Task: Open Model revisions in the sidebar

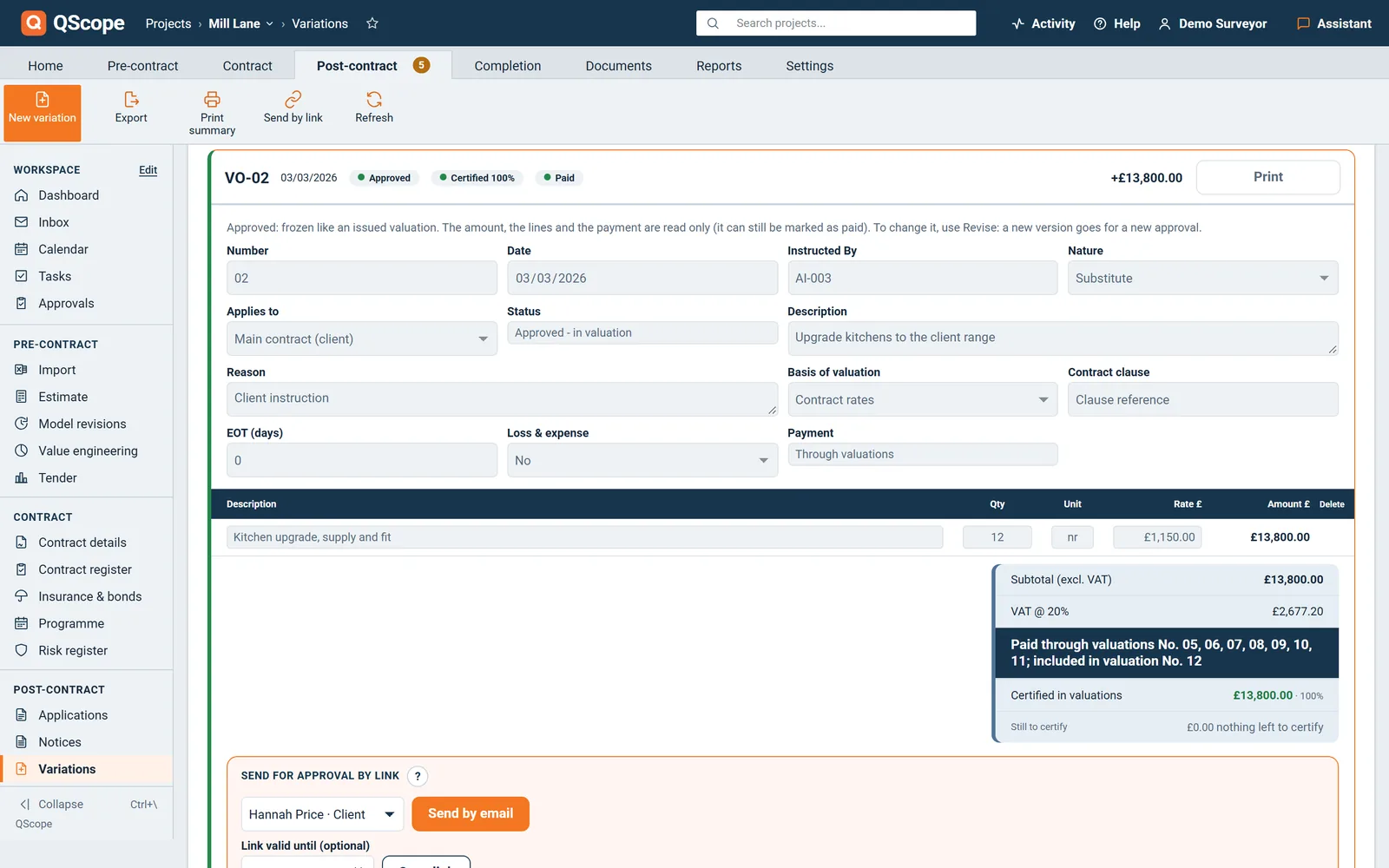Action: 86,424
